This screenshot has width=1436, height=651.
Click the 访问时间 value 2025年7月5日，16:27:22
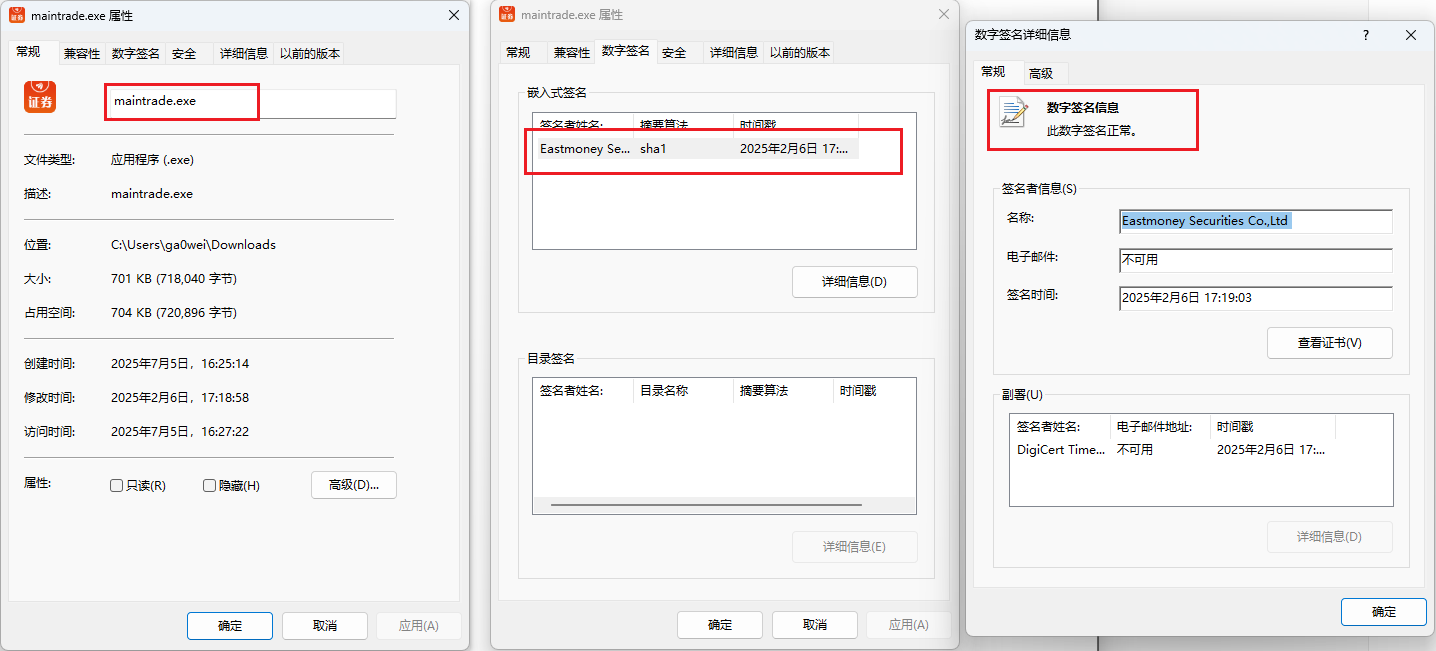(180, 432)
